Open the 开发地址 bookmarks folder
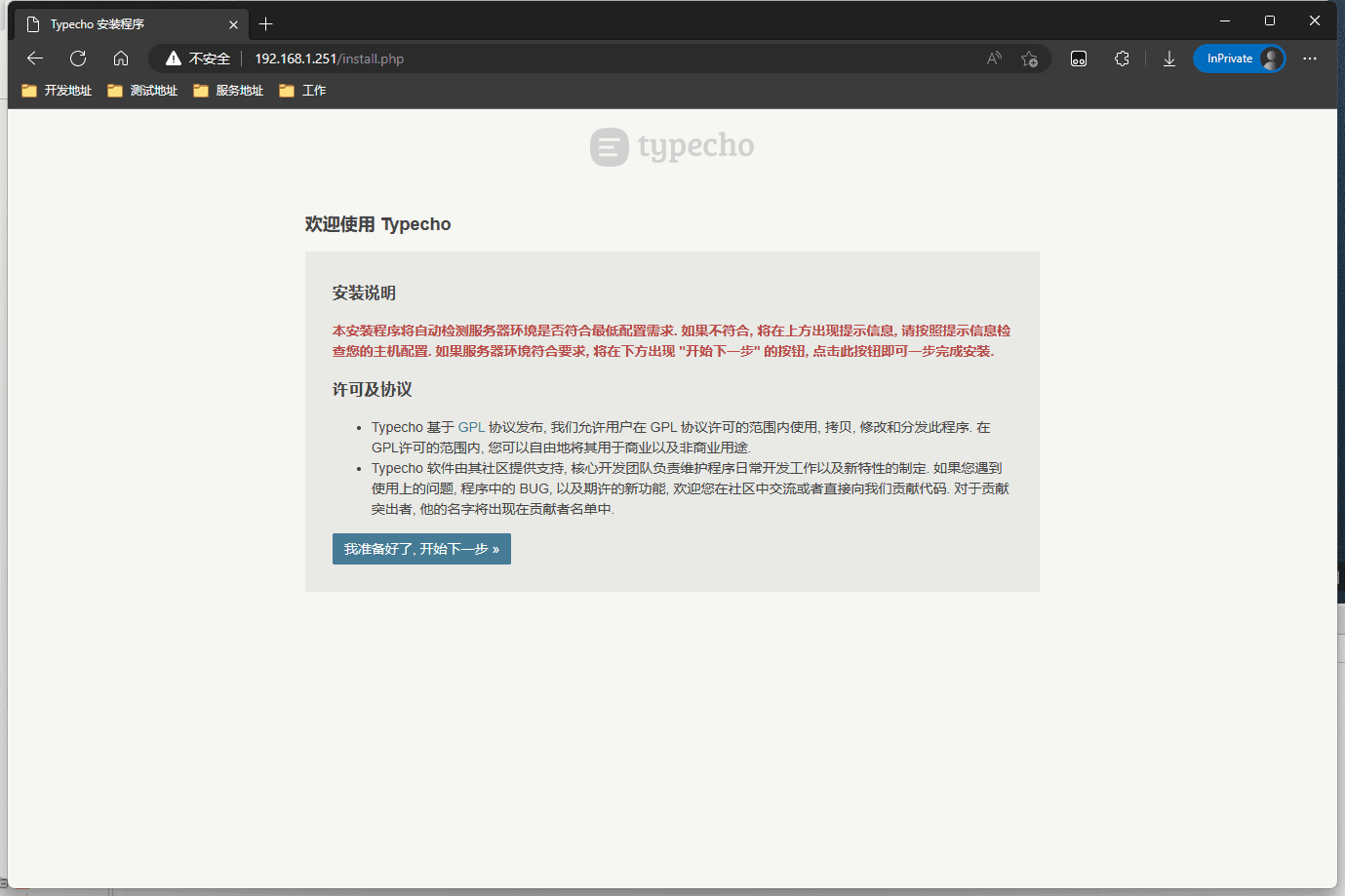 57,91
